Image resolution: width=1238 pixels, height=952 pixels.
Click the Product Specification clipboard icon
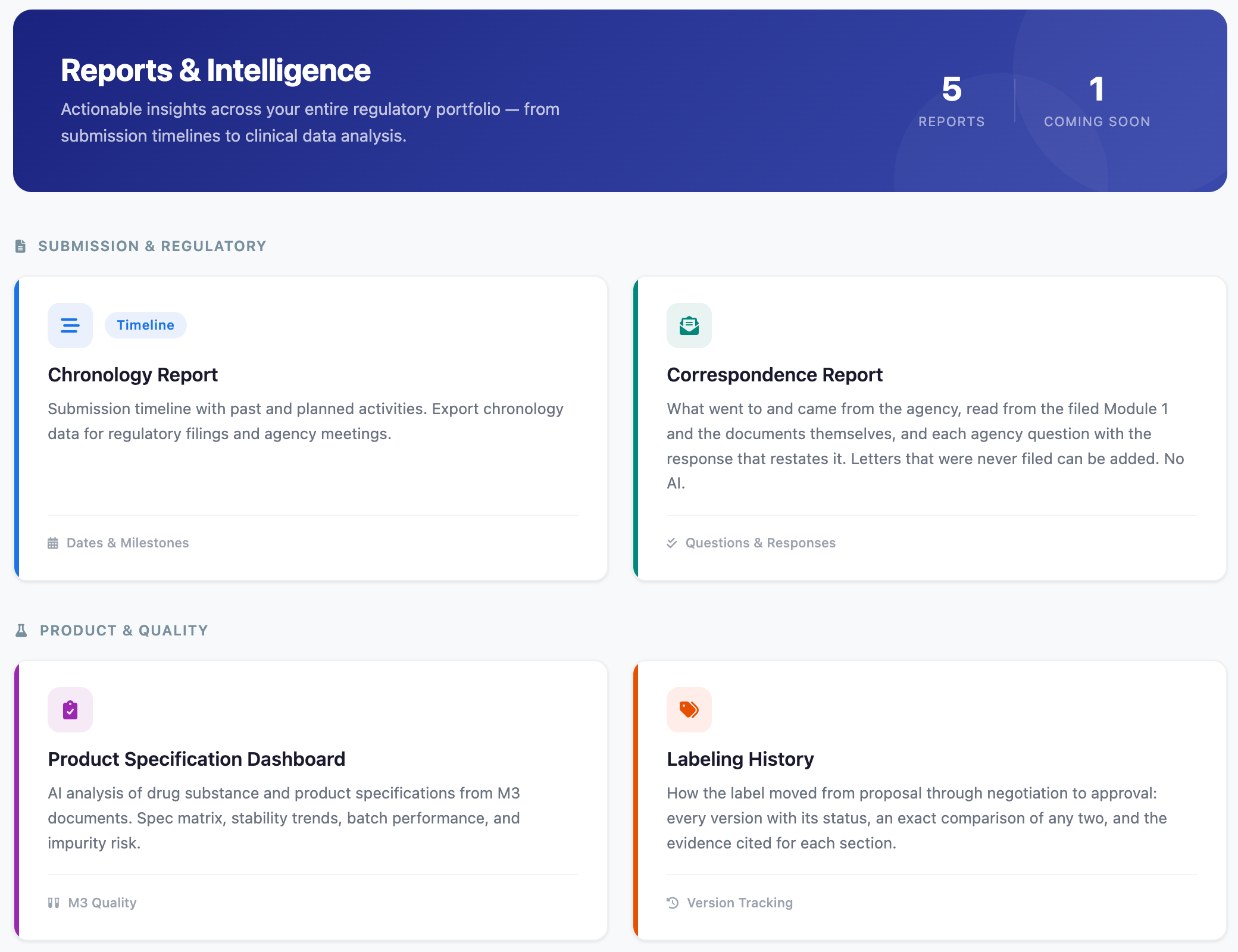(x=70, y=709)
